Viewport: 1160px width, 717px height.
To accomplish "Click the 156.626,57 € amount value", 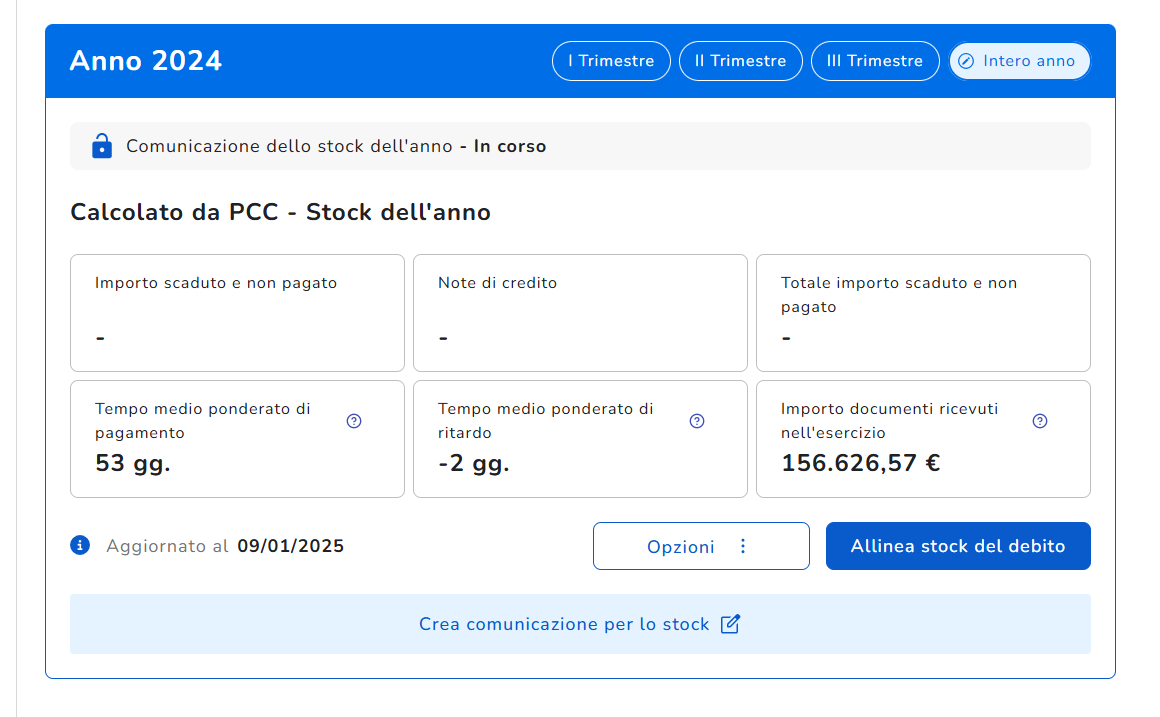I will pyautogui.click(x=860, y=463).
